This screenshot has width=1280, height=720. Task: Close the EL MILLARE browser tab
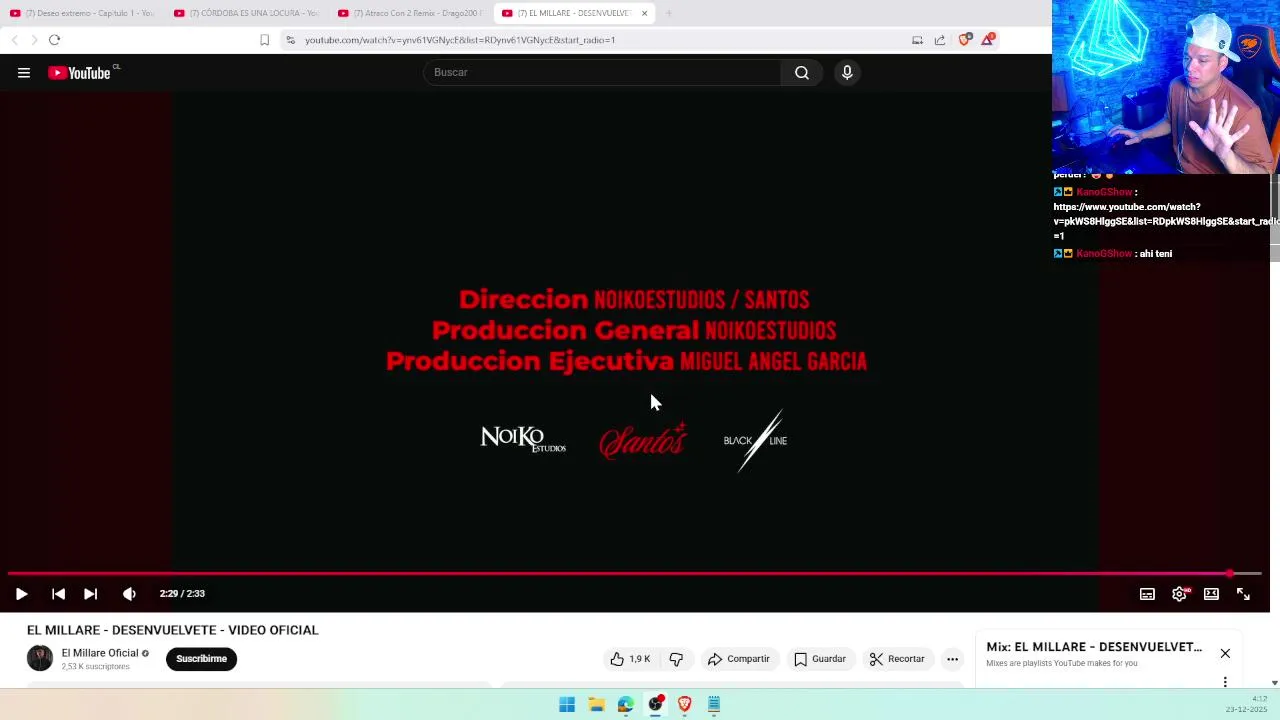tap(644, 13)
